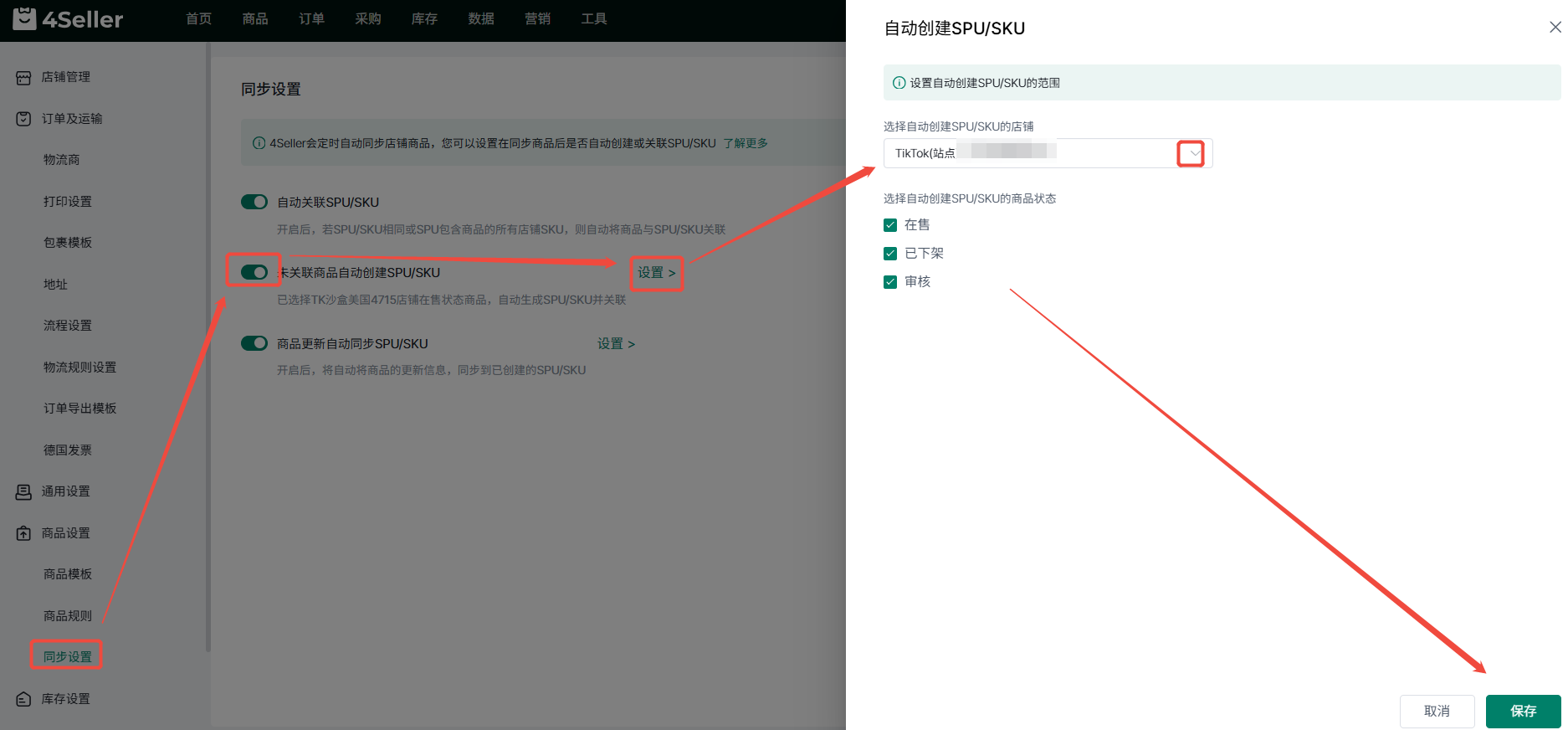Open the 订单 top menu
1568x730 pixels.
click(x=312, y=18)
